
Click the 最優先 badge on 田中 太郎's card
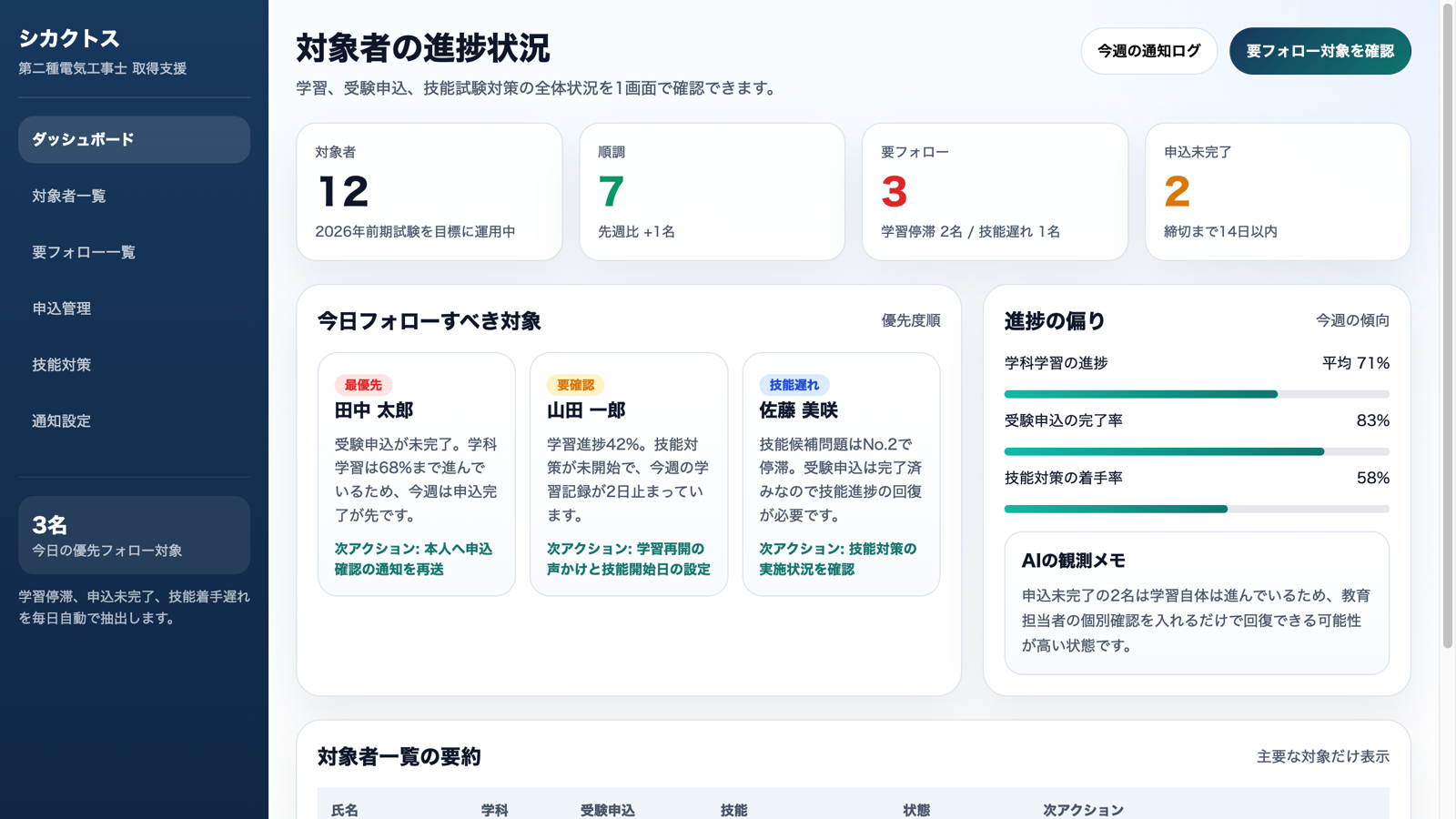pos(366,385)
